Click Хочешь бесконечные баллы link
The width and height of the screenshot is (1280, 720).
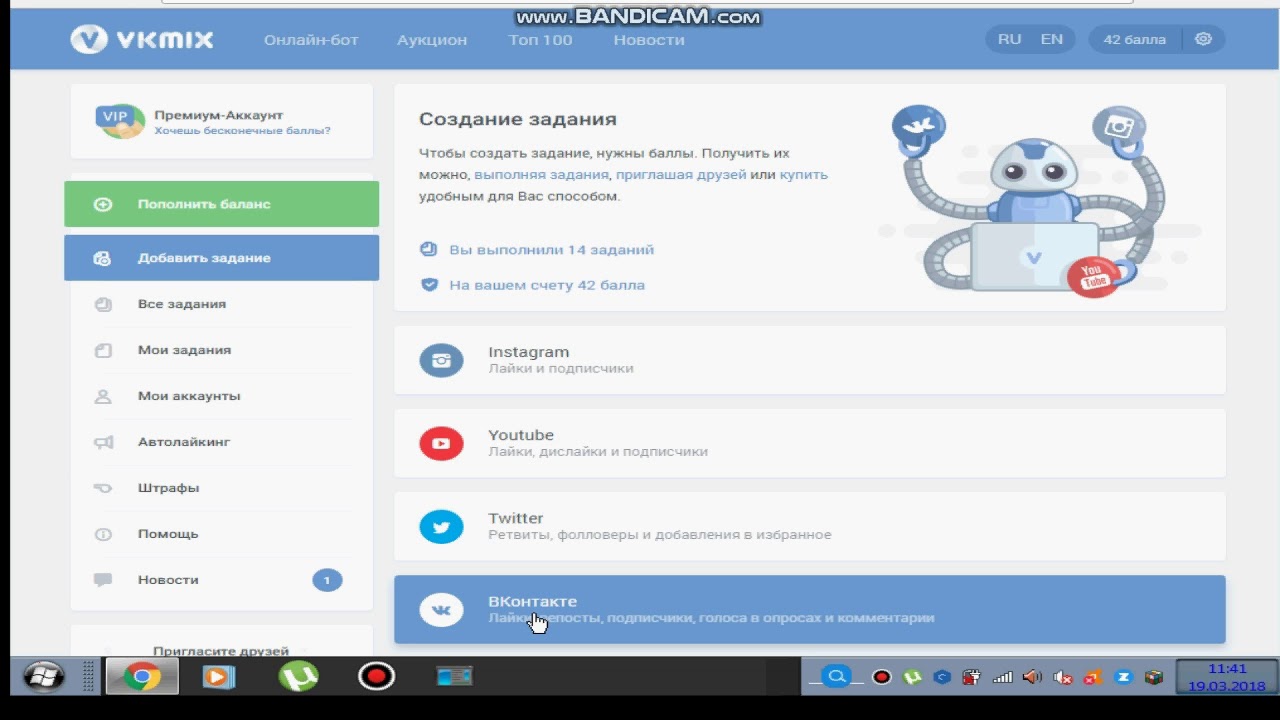(x=242, y=131)
